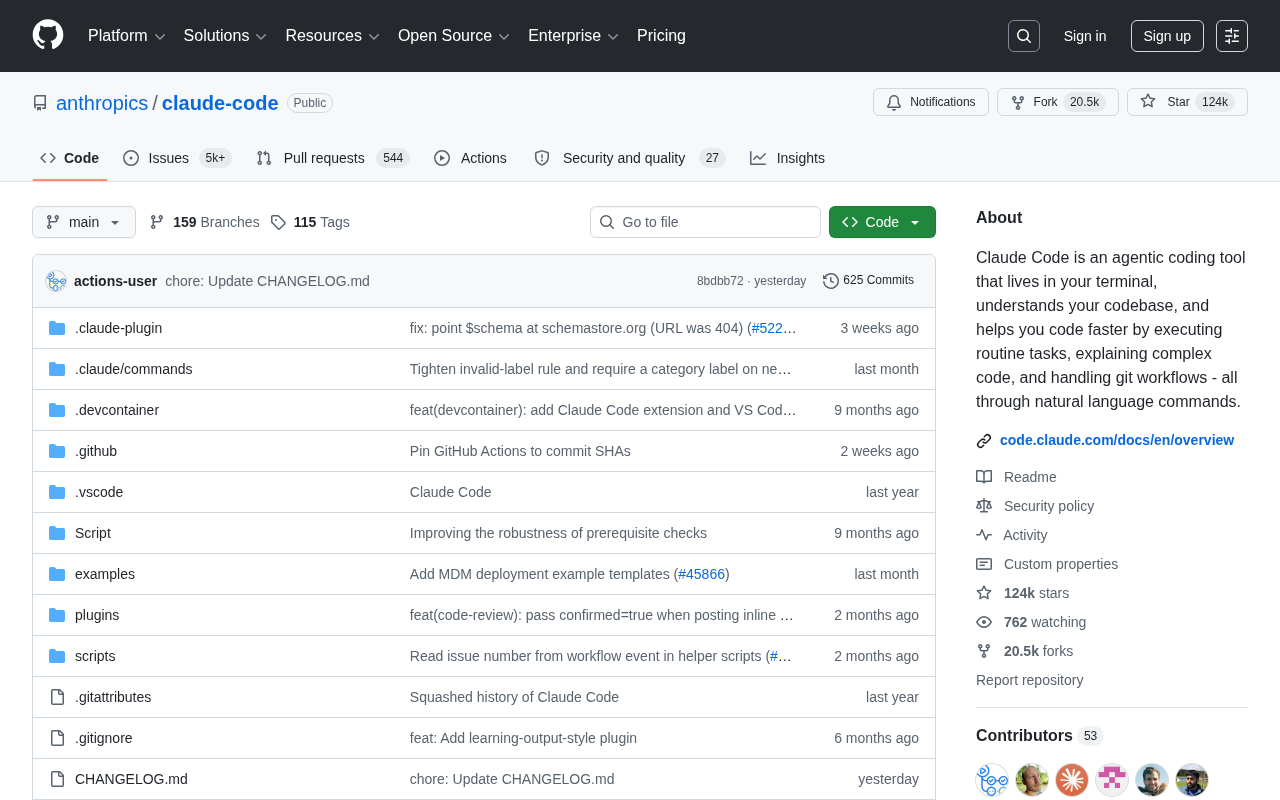Open the Script folder

[93, 533]
